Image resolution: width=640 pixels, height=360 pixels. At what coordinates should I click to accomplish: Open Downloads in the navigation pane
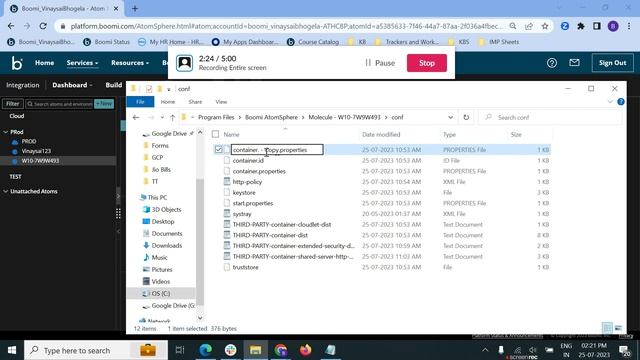coord(167,246)
